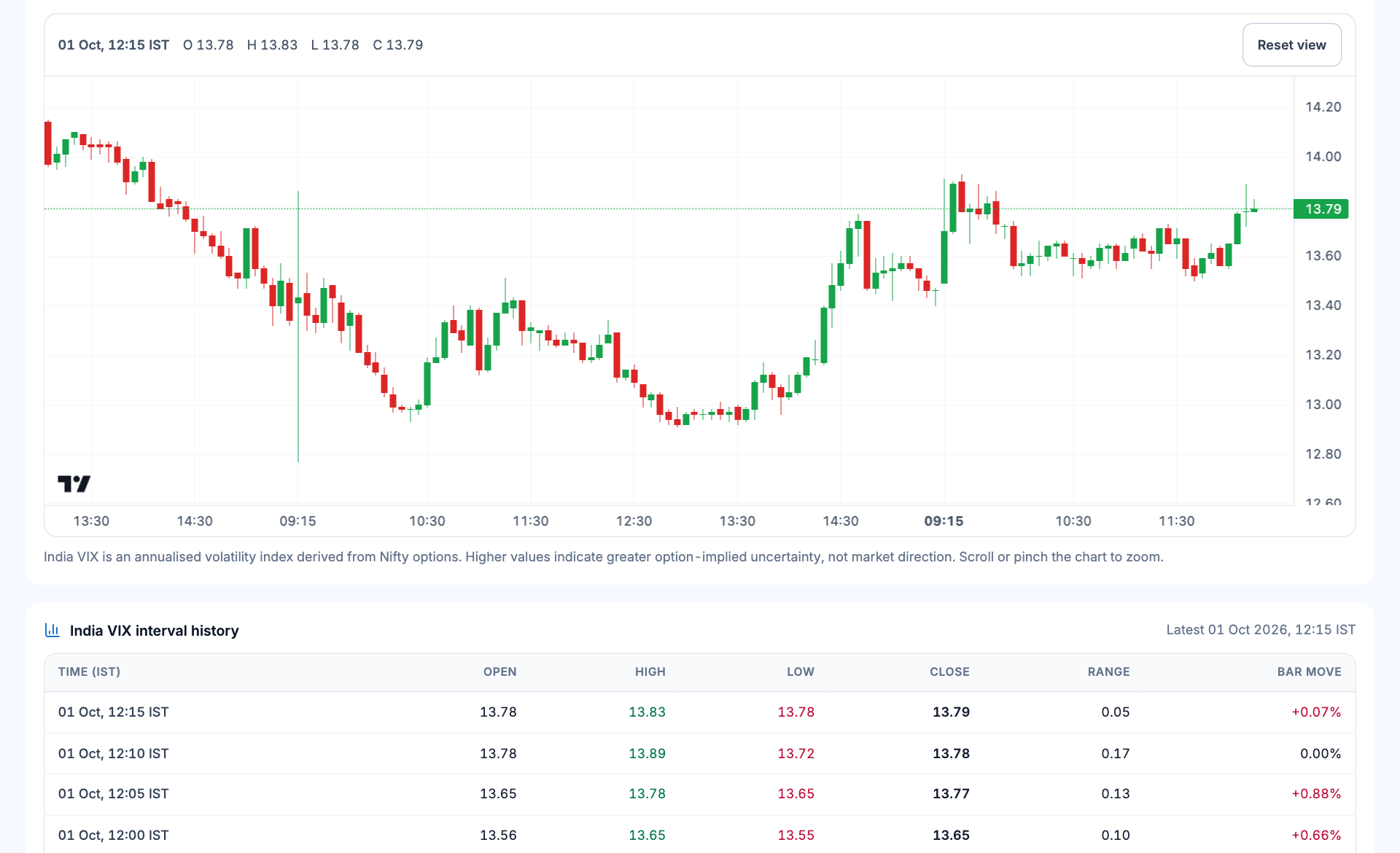Click the H 13.83 value in chart legend

tap(272, 45)
